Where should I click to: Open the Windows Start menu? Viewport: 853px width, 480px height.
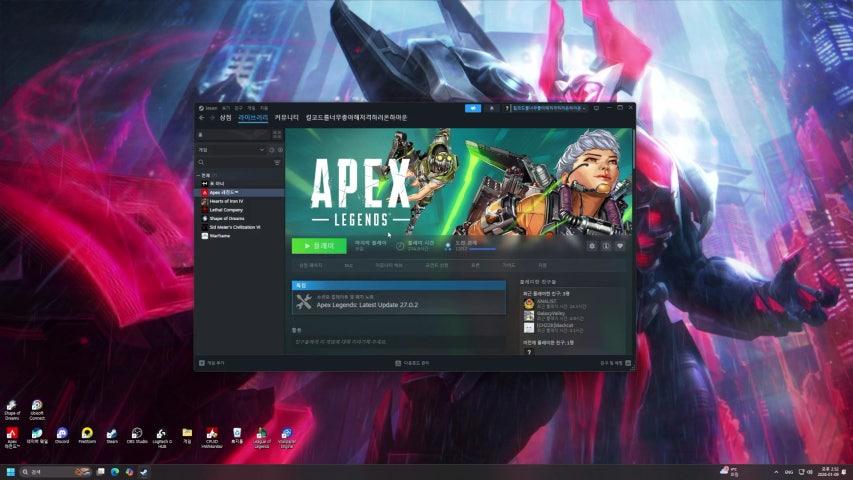click(x=10, y=472)
